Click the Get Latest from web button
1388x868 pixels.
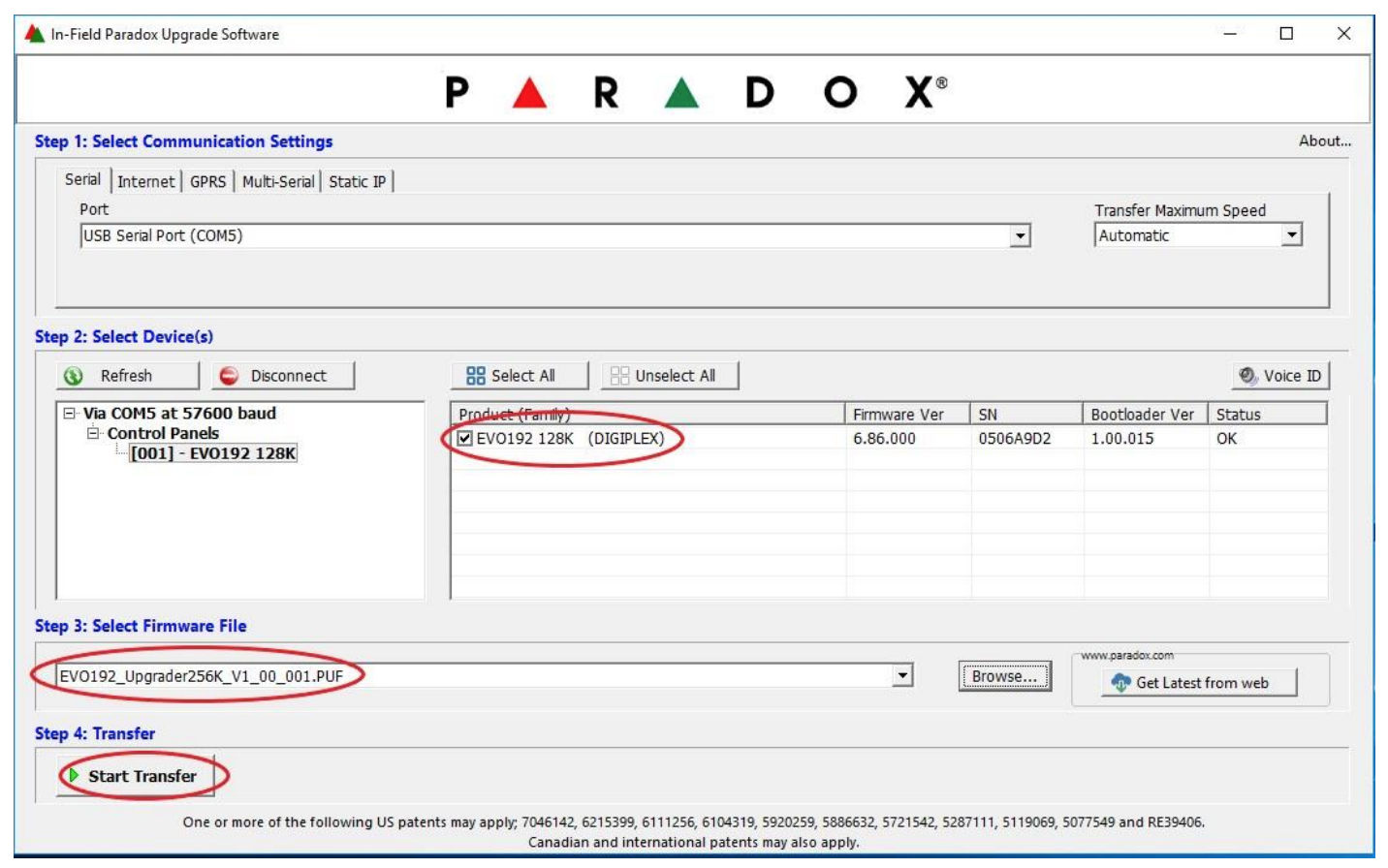(x=1200, y=683)
